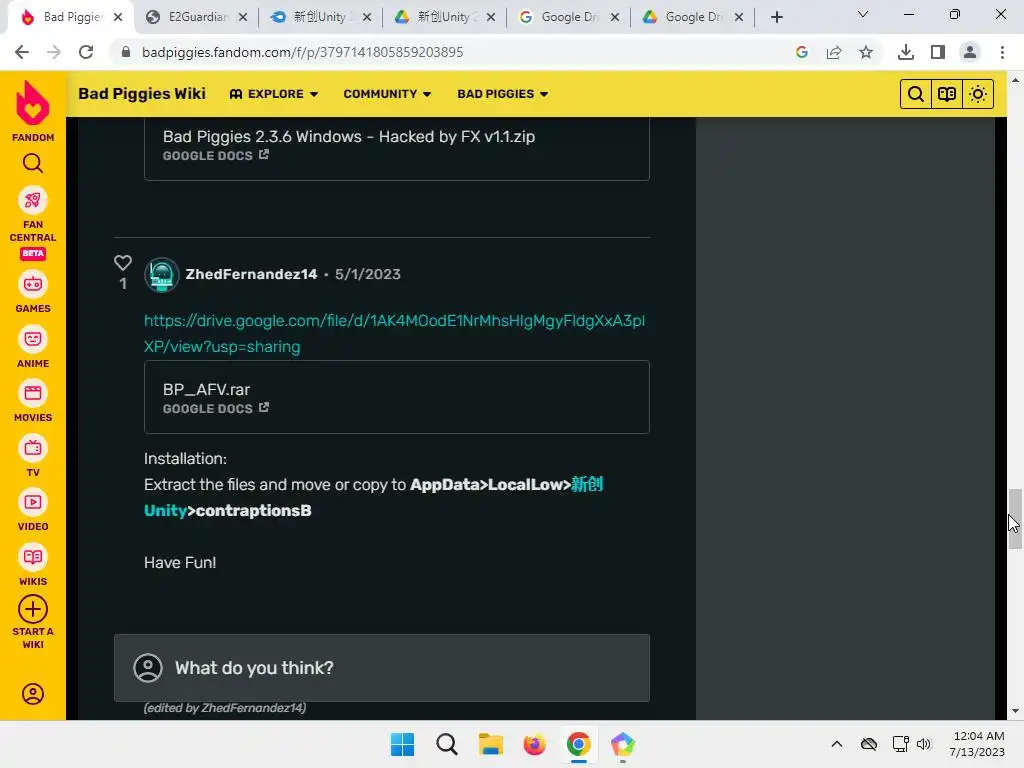
Task: Bookmark this page with star icon
Action: [x=866, y=52]
